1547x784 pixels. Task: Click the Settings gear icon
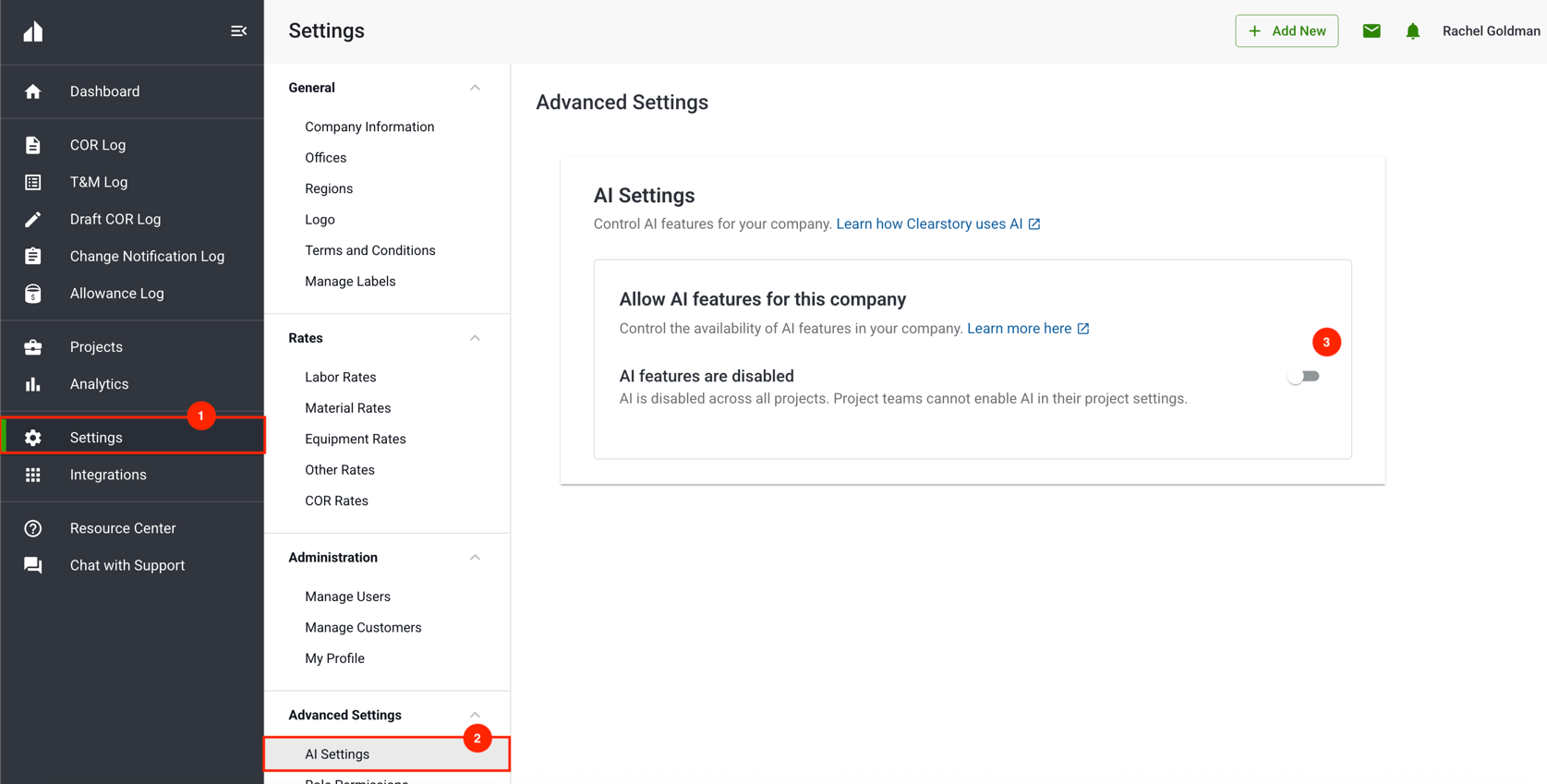coord(33,438)
